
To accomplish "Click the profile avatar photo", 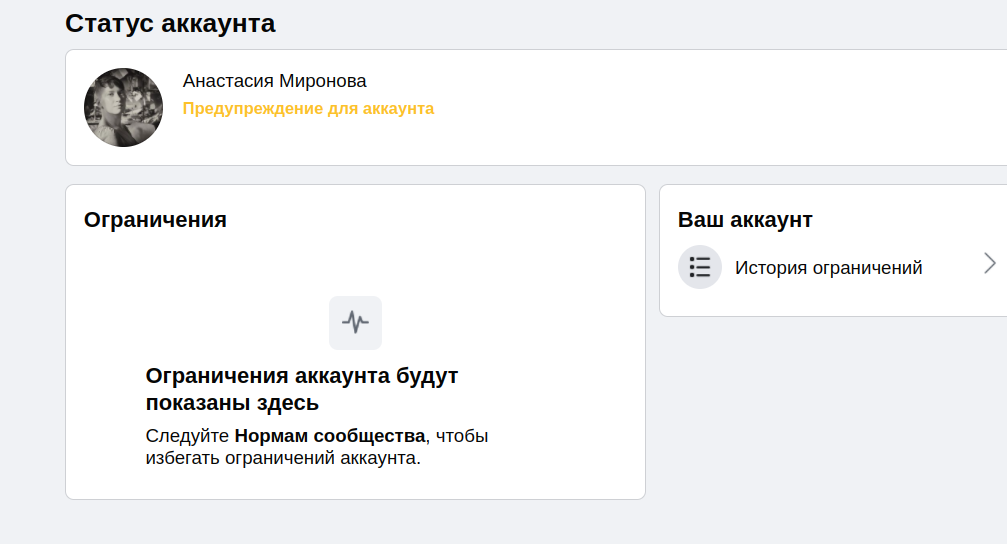I will 123,107.
